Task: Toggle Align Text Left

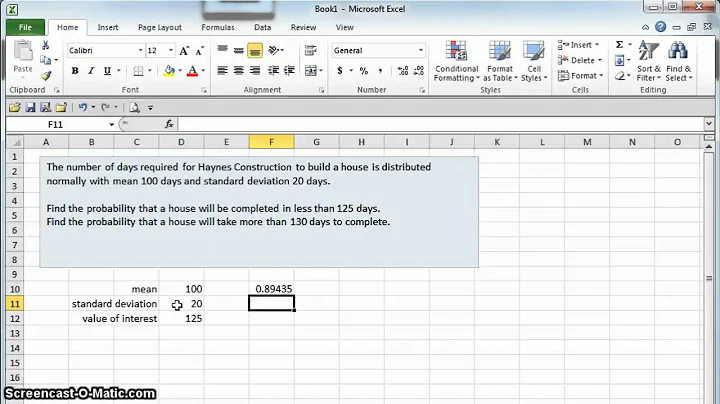Action: point(222,70)
